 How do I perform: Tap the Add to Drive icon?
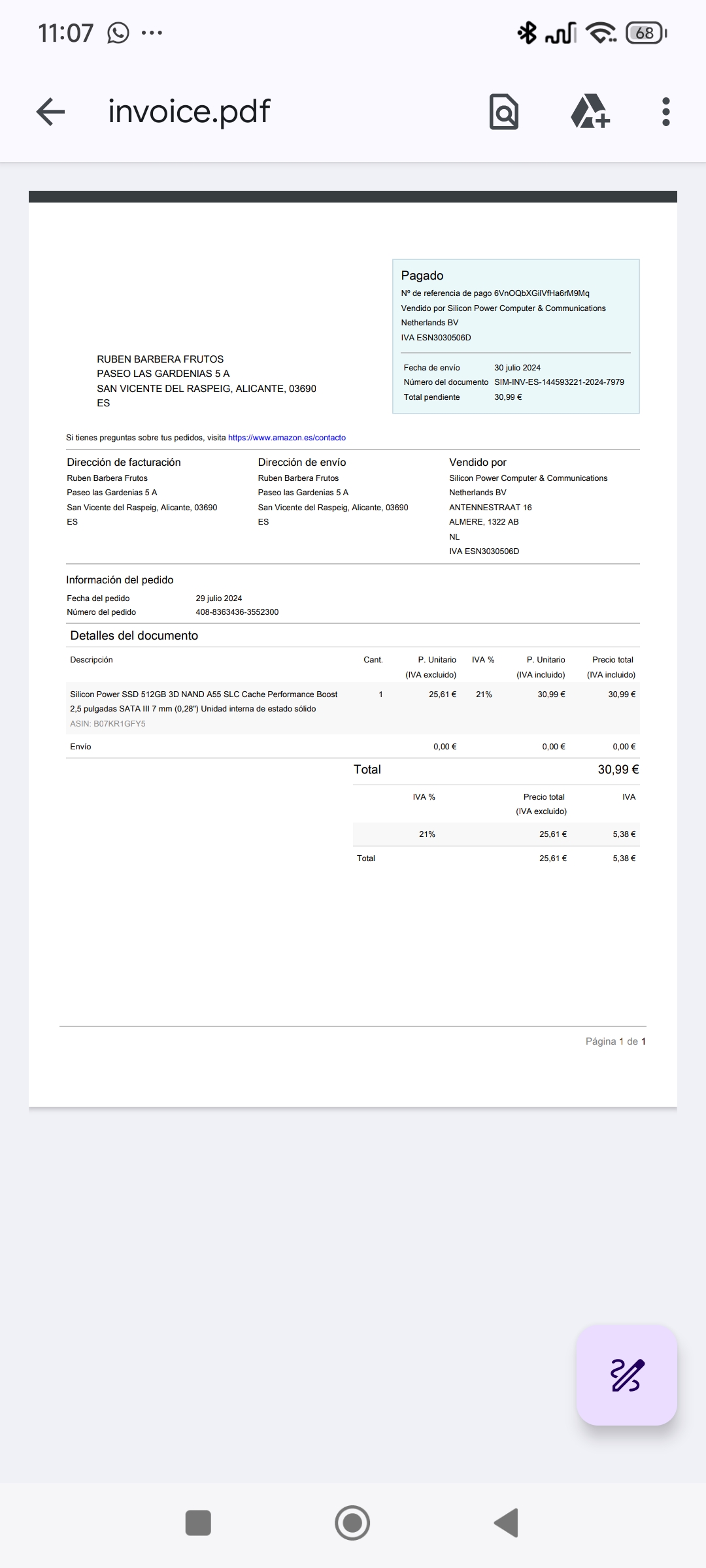click(x=590, y=112)
